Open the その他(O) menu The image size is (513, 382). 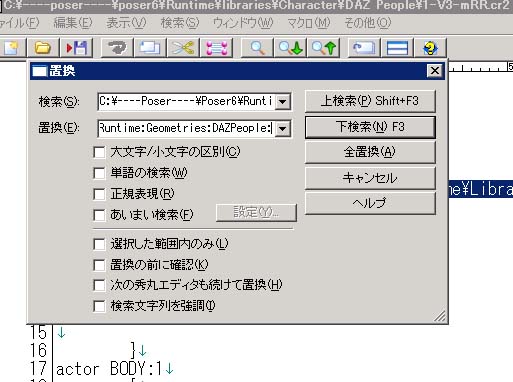pos(367,23)
